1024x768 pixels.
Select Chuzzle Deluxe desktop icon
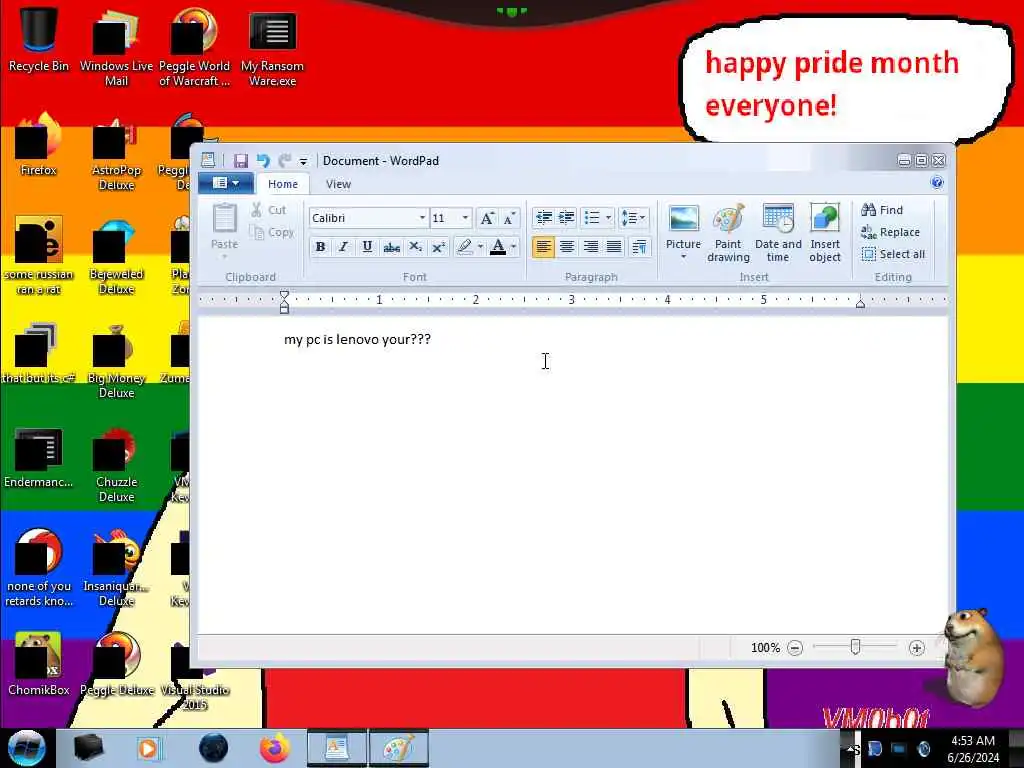(x=116, y=465)
